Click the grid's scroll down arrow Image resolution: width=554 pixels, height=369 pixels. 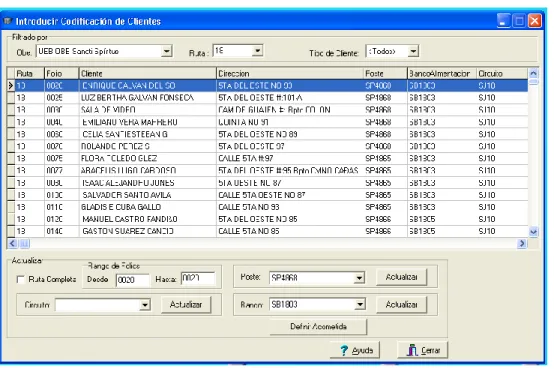tap(533, 232)
